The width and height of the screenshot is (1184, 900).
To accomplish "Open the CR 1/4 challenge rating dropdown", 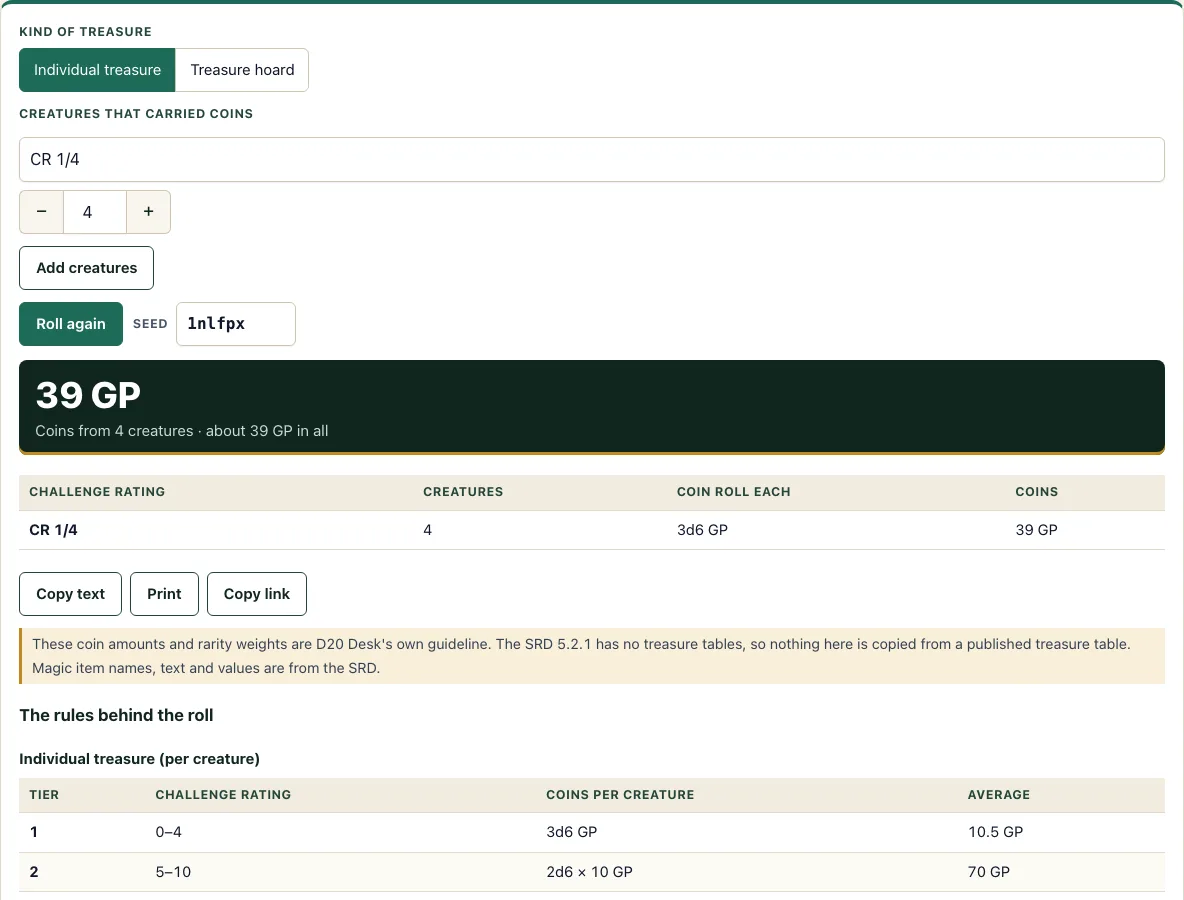I will click(x=591, y=159).
